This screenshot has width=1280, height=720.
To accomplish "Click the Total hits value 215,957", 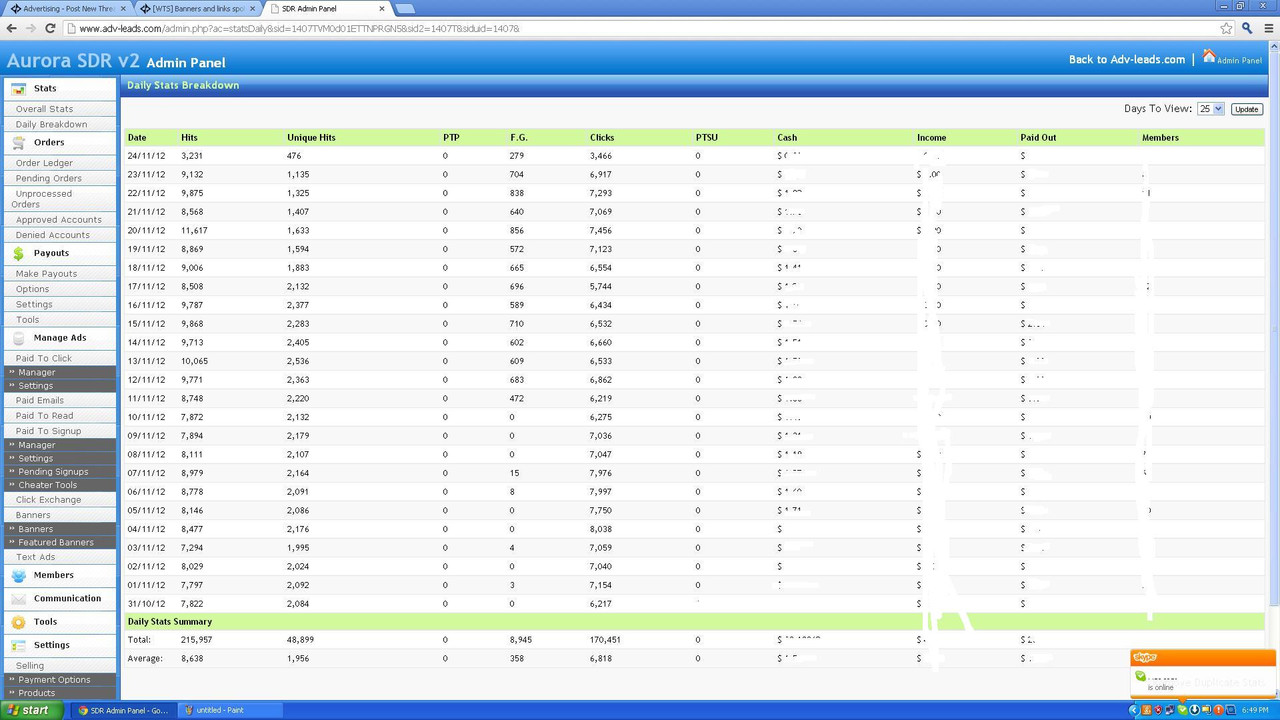I will [x=197, y=640].
